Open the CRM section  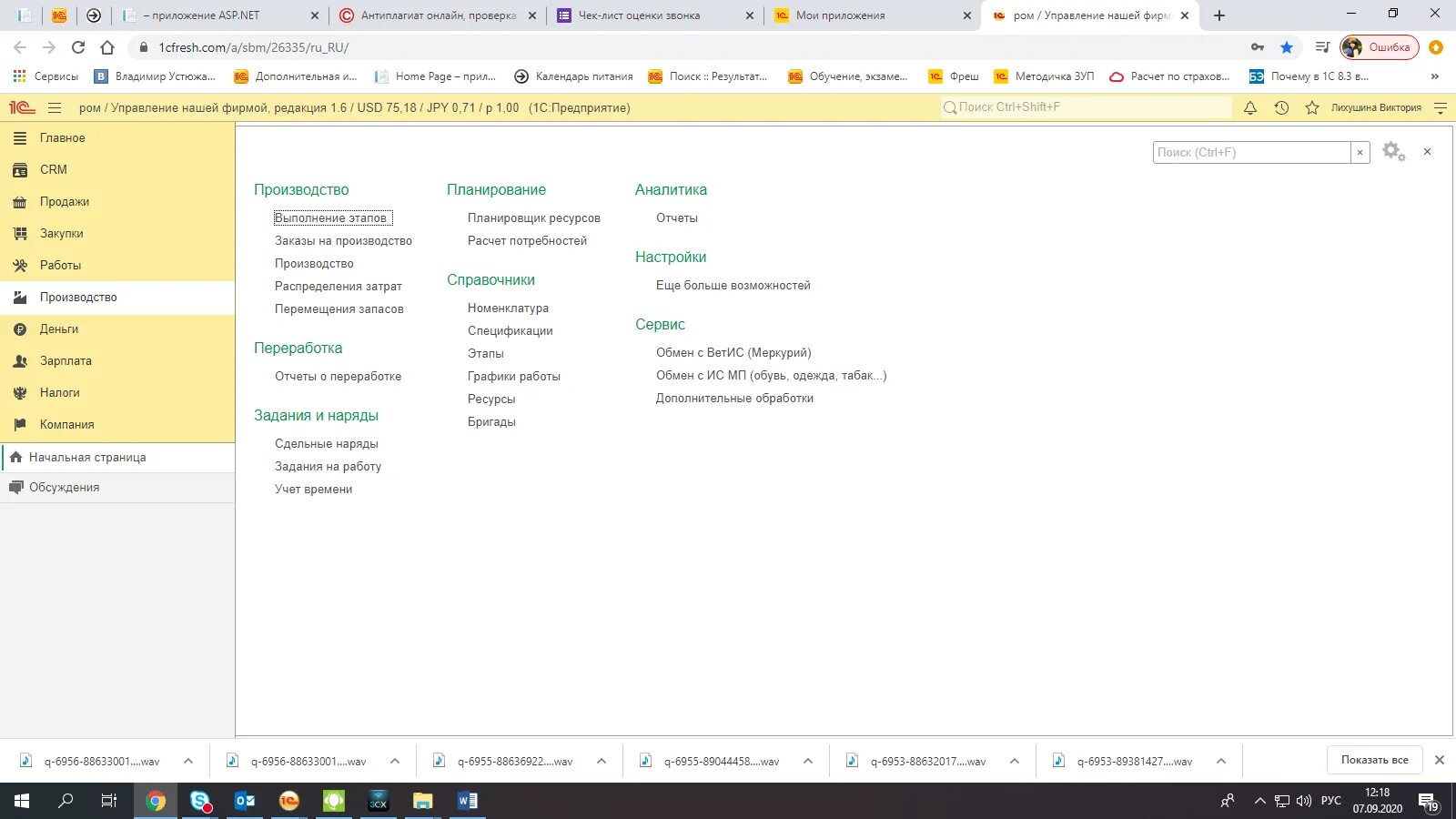[x=117, y=170]
